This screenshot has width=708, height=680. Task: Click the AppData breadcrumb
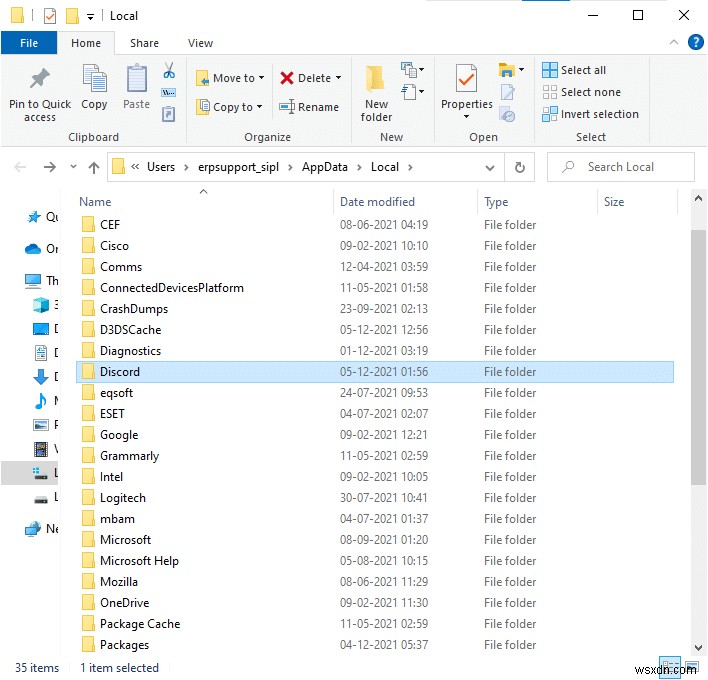pyautogui.click(x=325, y=167)
